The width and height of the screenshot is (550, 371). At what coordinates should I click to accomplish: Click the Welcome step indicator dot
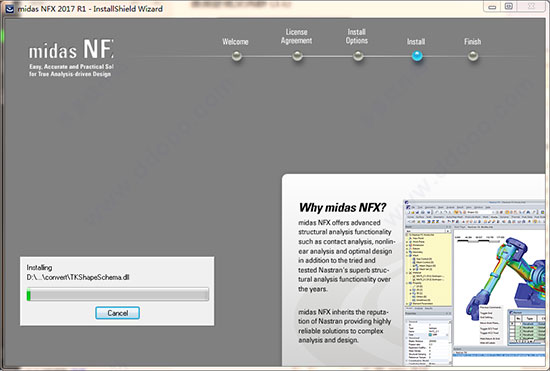click(x=237, y=56)
